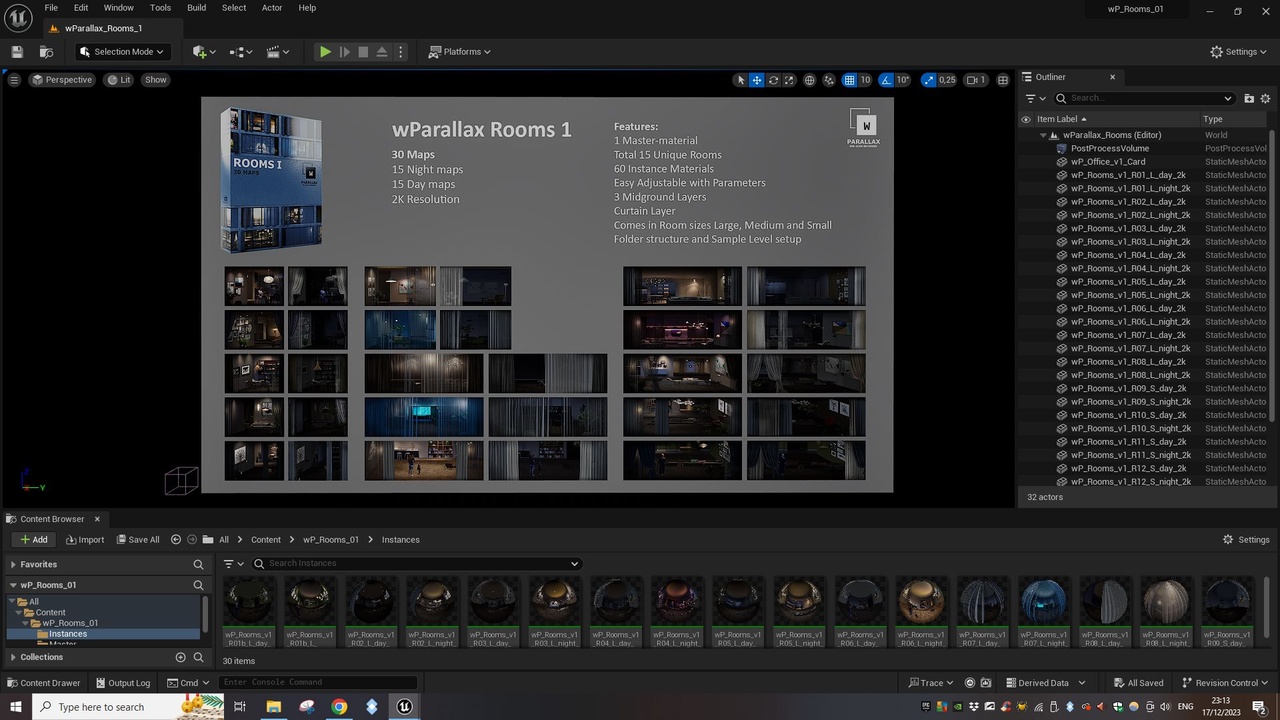The image size is (1280, 720).
Task: Open the Settings dropdown at top right
Action: pos(1238,52)
